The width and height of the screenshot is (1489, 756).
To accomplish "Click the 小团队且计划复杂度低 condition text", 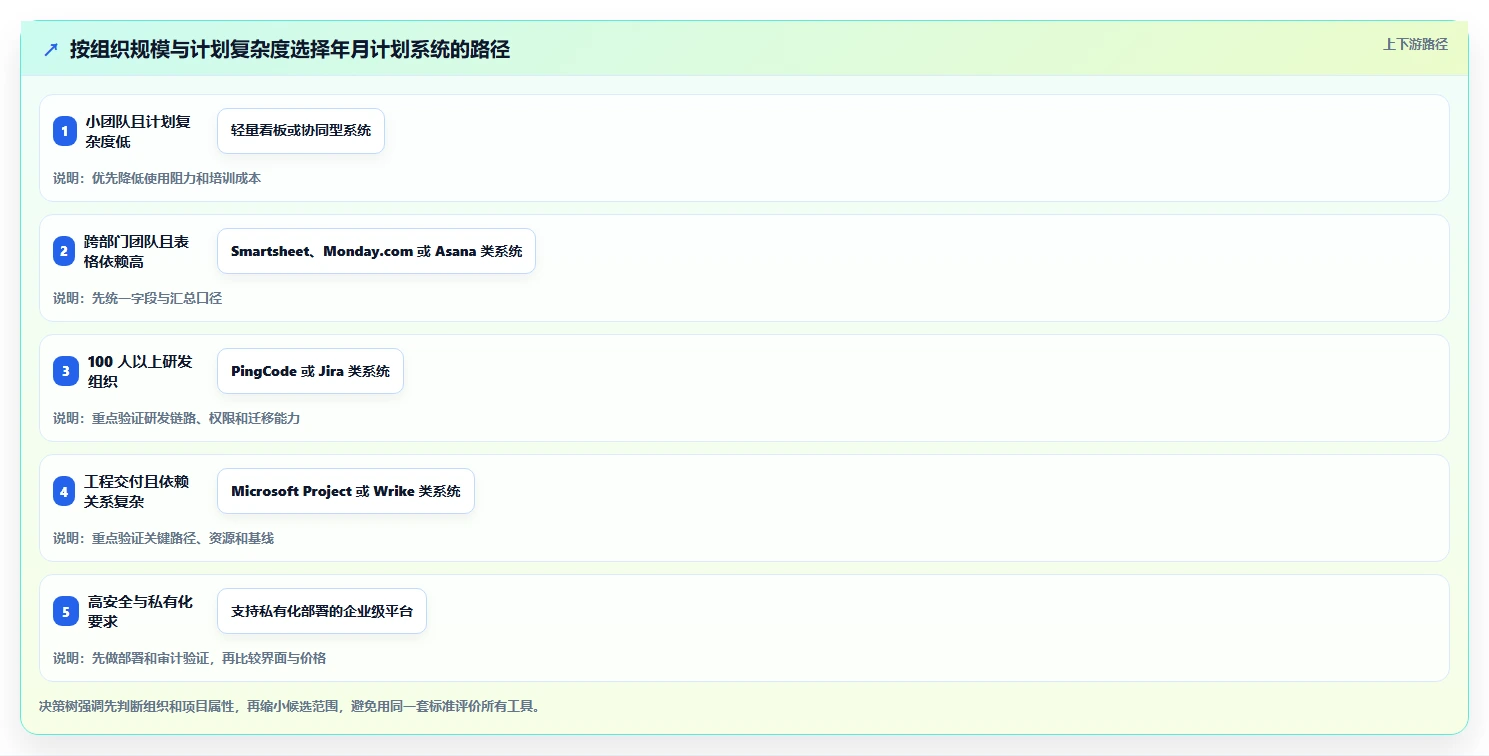I will coord(138,131).
